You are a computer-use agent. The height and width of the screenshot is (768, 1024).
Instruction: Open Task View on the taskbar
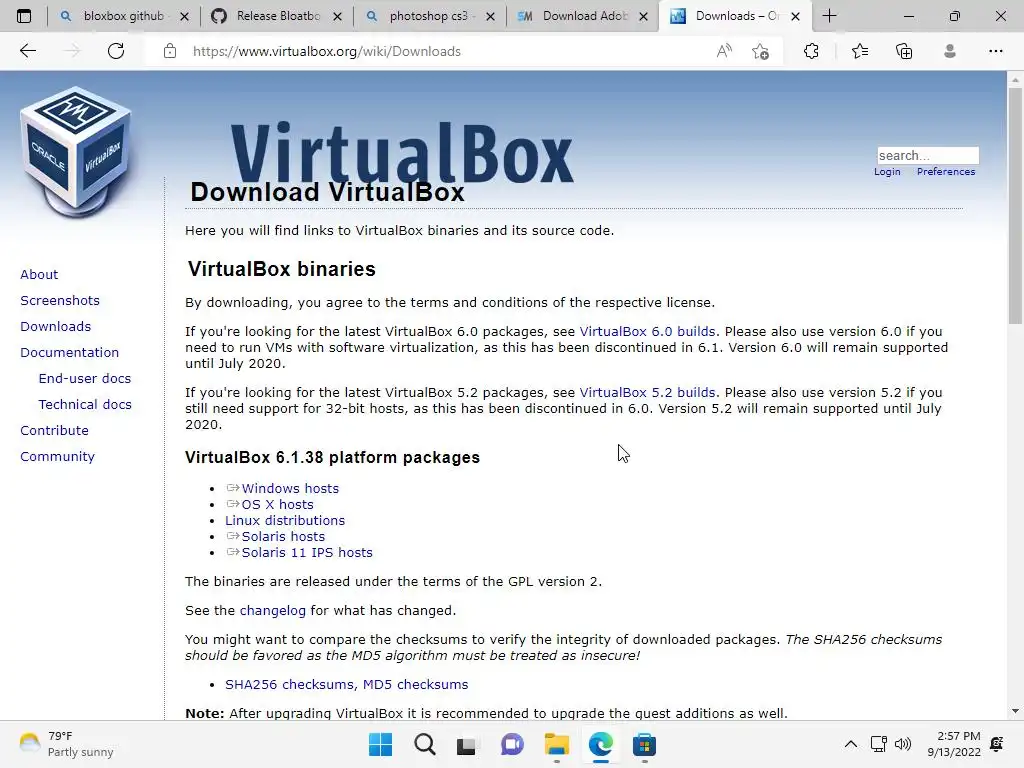(466, 744)
